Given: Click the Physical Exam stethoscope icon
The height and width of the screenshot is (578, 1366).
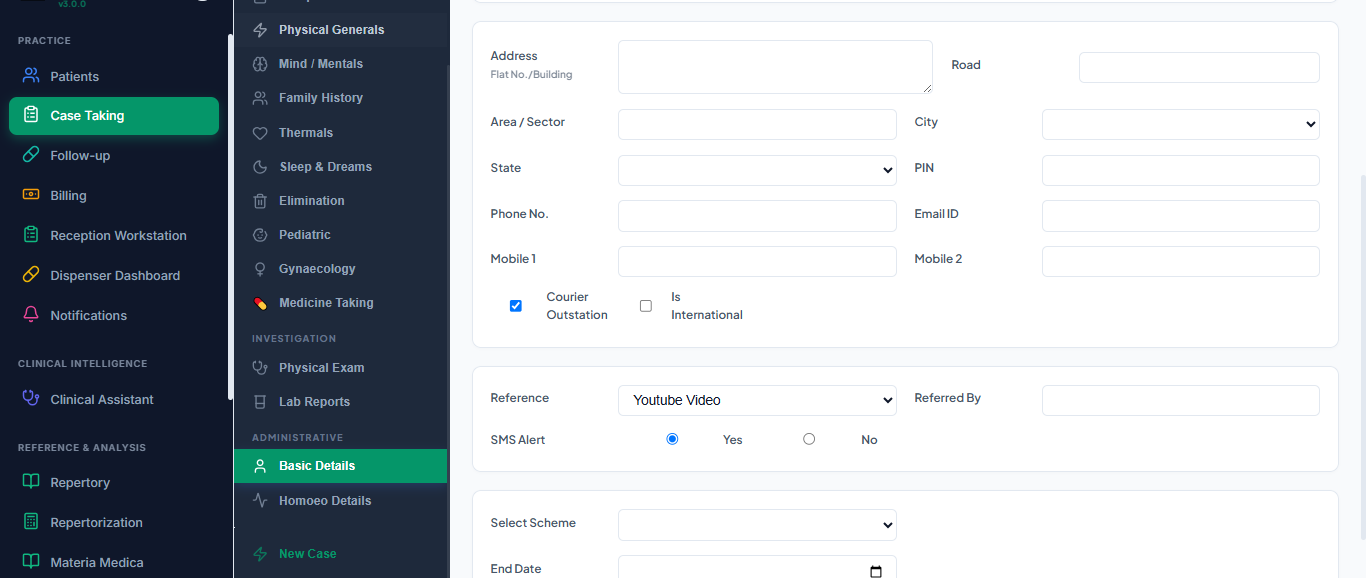Looking at the screenshot, I should [x=260, y=368].
